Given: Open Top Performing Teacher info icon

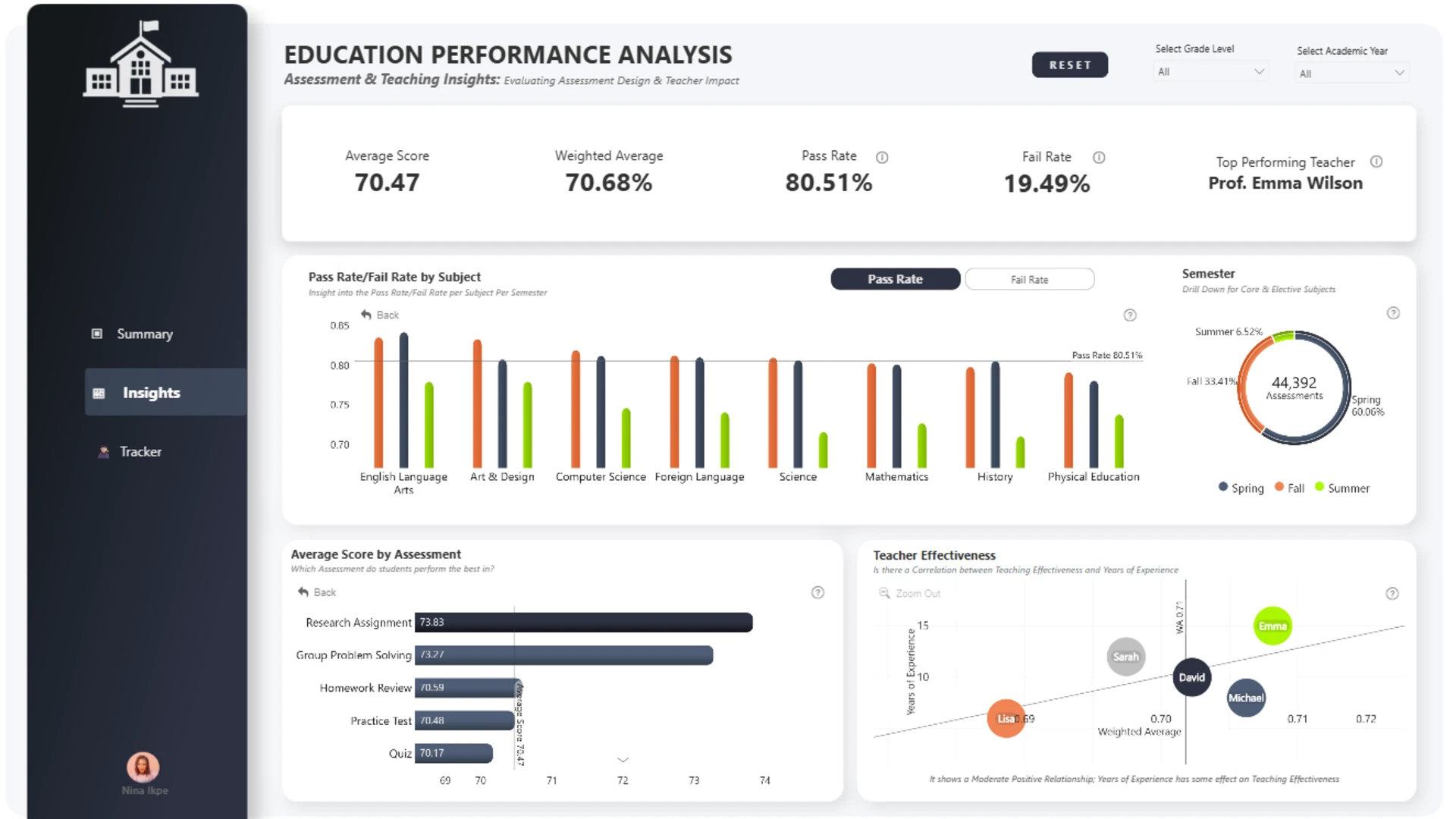Looking at the screenshot, I should click(1376, 162).
